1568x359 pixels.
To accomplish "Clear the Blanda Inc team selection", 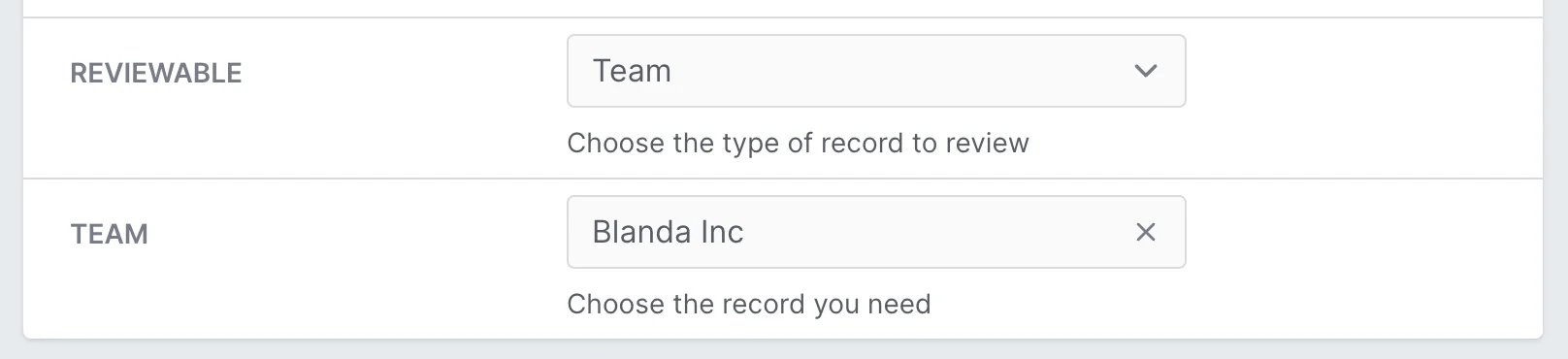I will [1146, 232].
